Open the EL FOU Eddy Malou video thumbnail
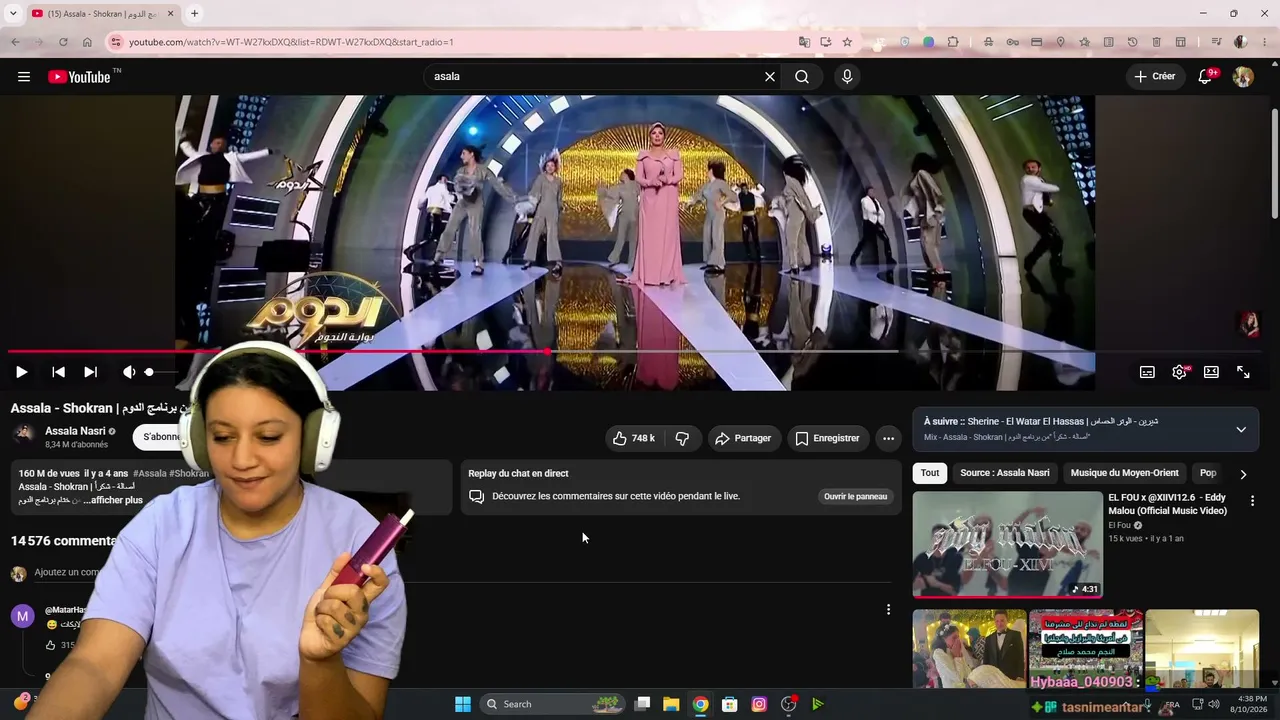Viewport: 1280px width, 720px height. [x=1007, y=544]
